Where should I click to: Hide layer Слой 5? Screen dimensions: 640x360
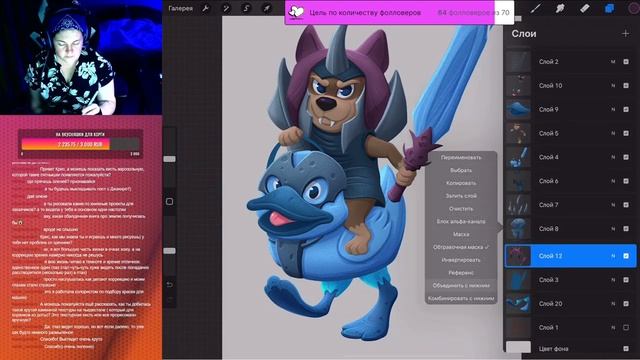626,133
